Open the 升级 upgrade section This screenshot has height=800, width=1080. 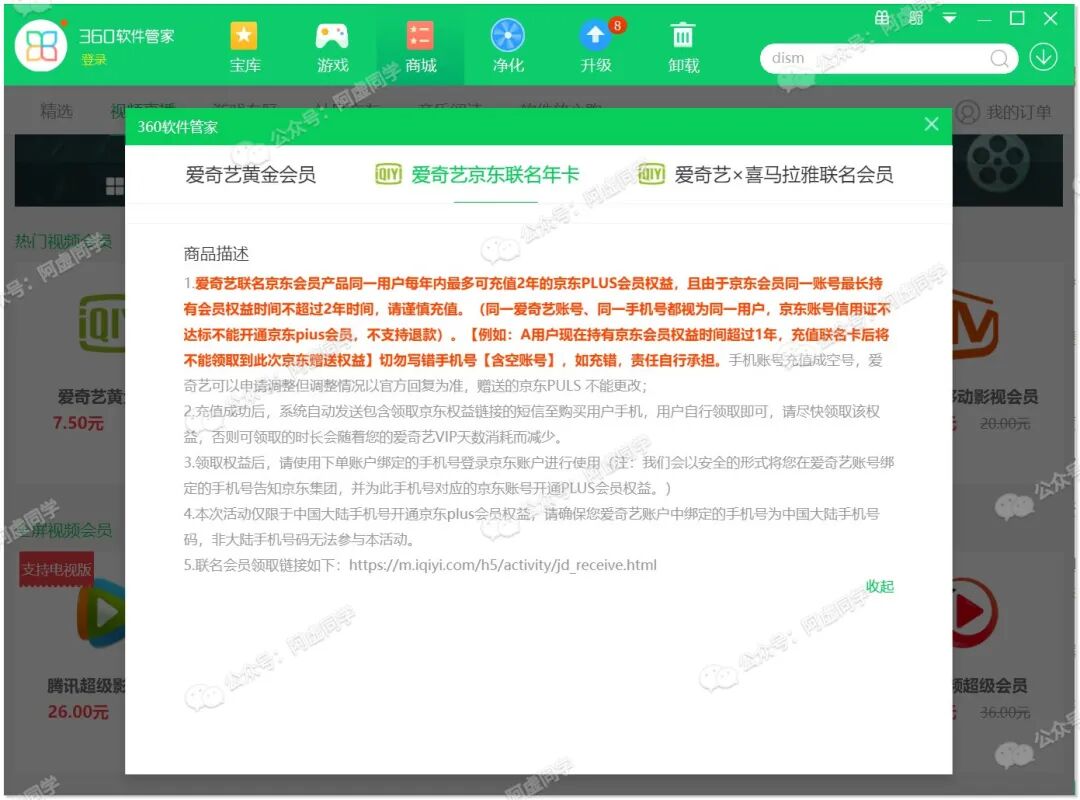click(596, 47)
